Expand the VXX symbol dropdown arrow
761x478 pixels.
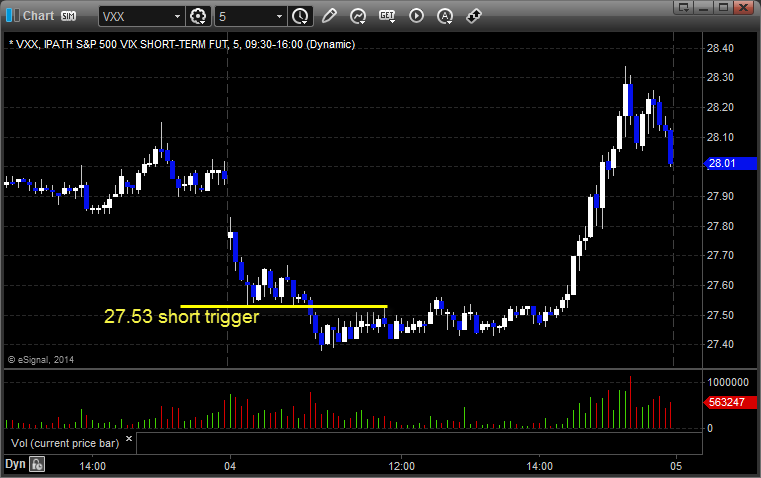(x=177, y=16)
